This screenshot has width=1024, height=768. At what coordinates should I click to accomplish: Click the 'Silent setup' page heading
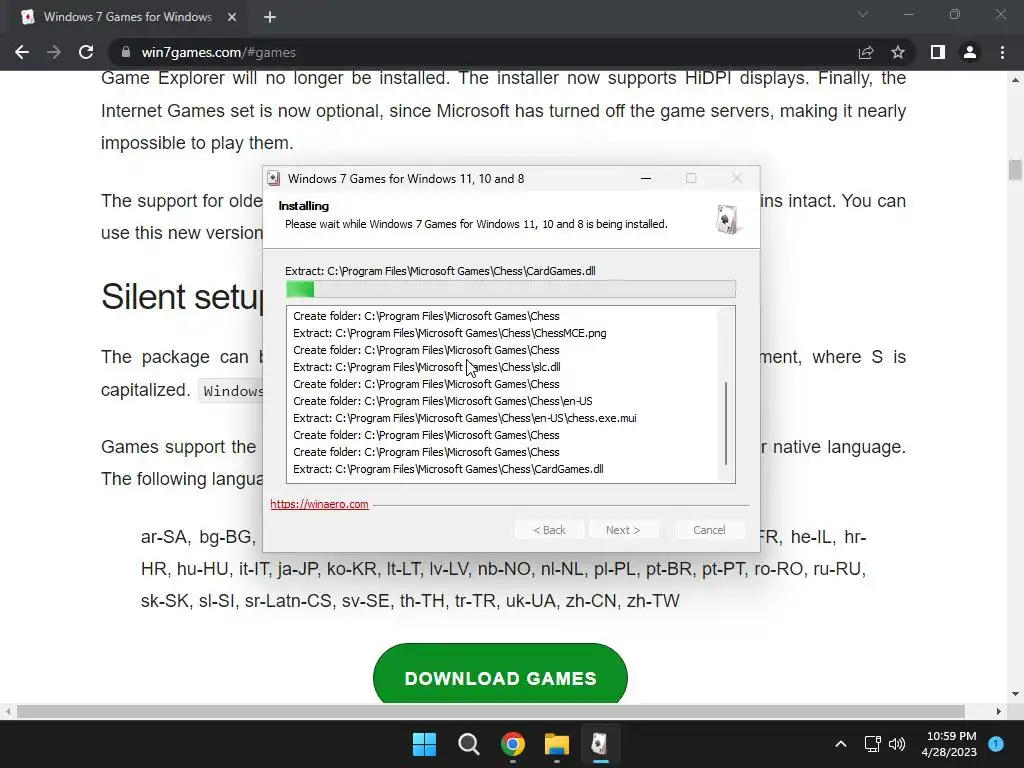click(x=182, y=297)
